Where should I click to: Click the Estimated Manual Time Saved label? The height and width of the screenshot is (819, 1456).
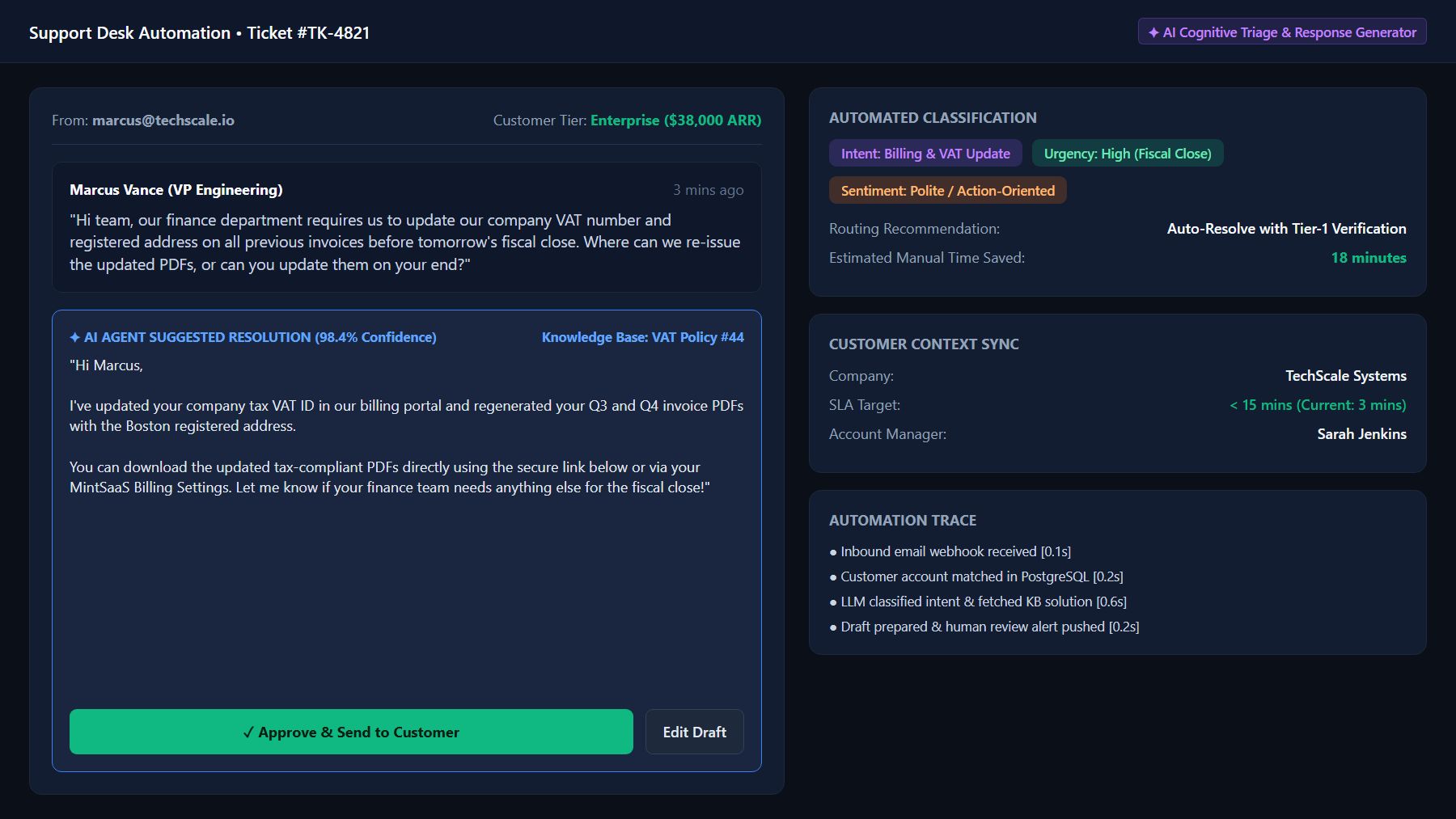927,258
